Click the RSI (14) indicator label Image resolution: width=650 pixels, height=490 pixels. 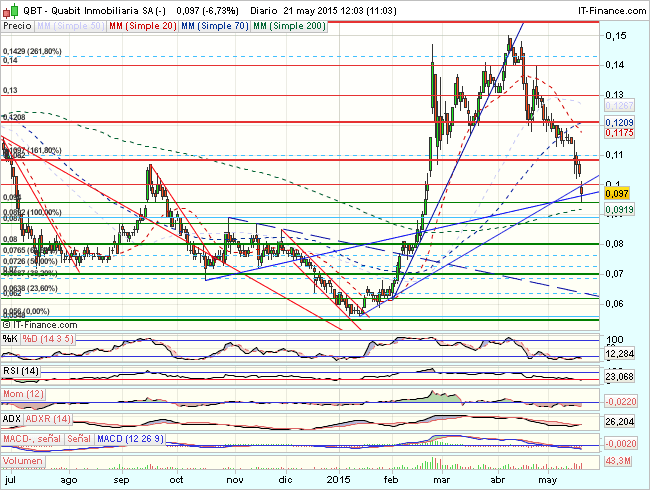point(21,370)
